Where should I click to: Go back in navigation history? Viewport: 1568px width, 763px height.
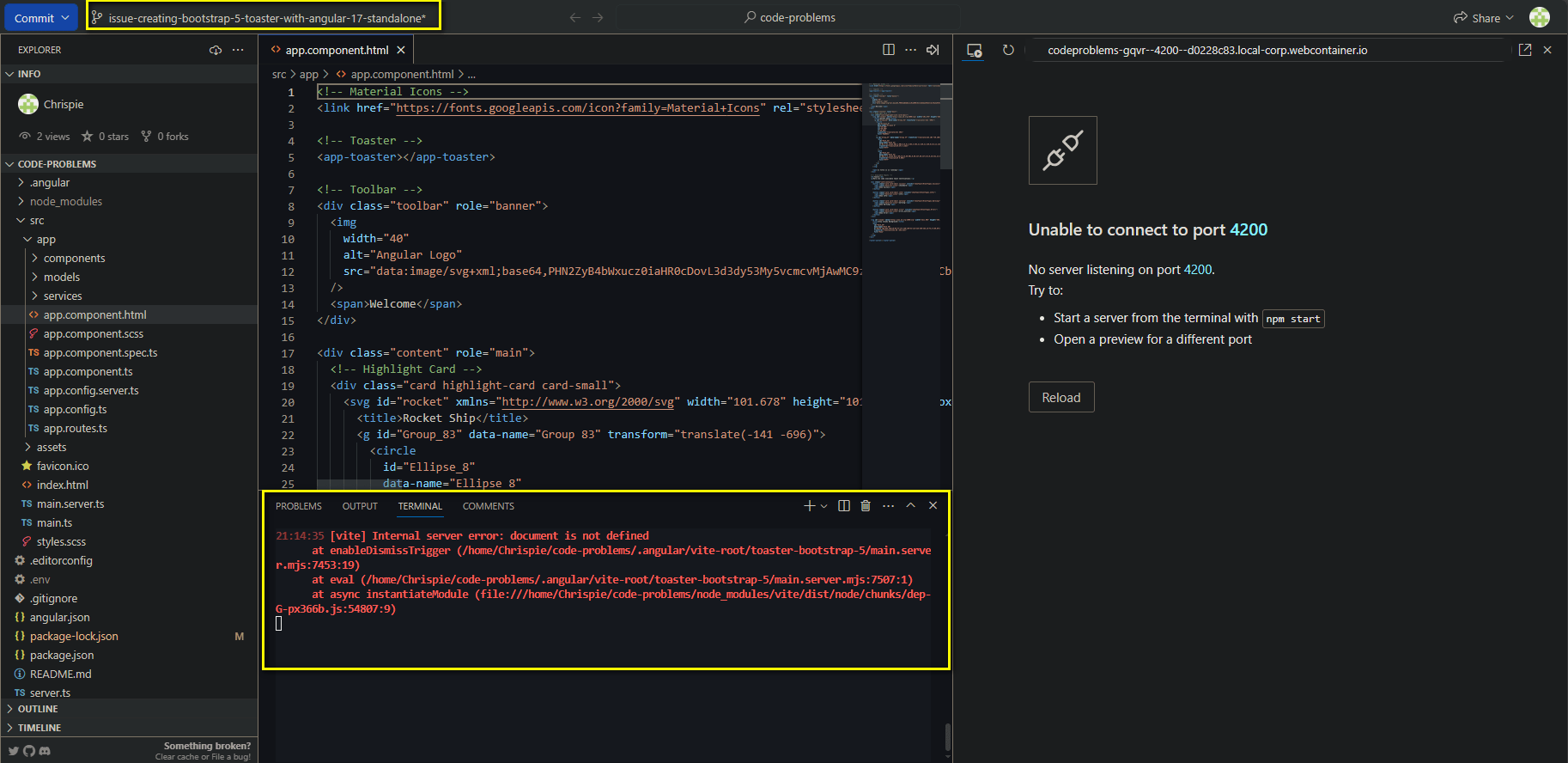(575, 17)
